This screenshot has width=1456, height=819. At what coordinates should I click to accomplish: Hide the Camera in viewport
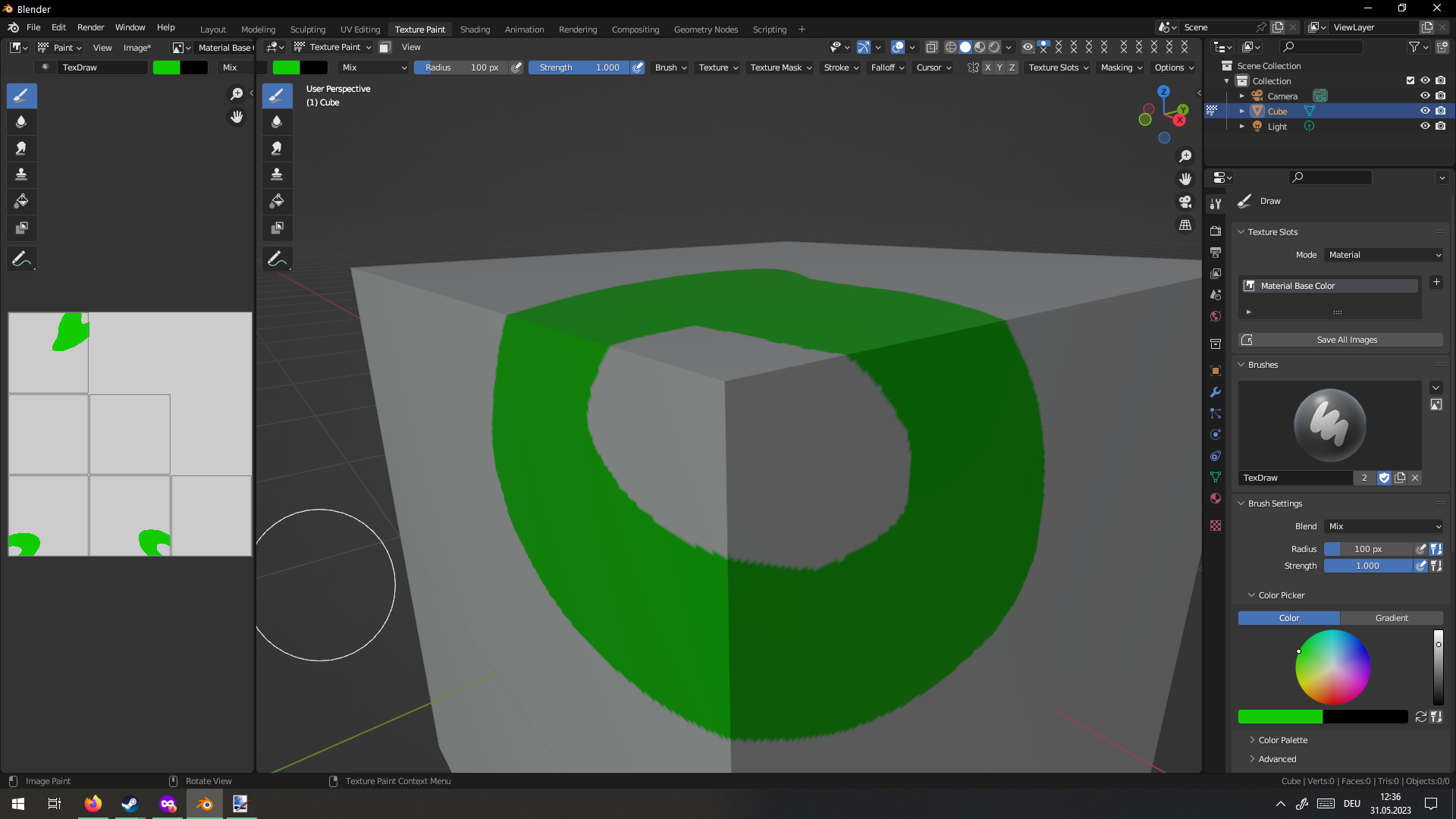point(1425,96)
